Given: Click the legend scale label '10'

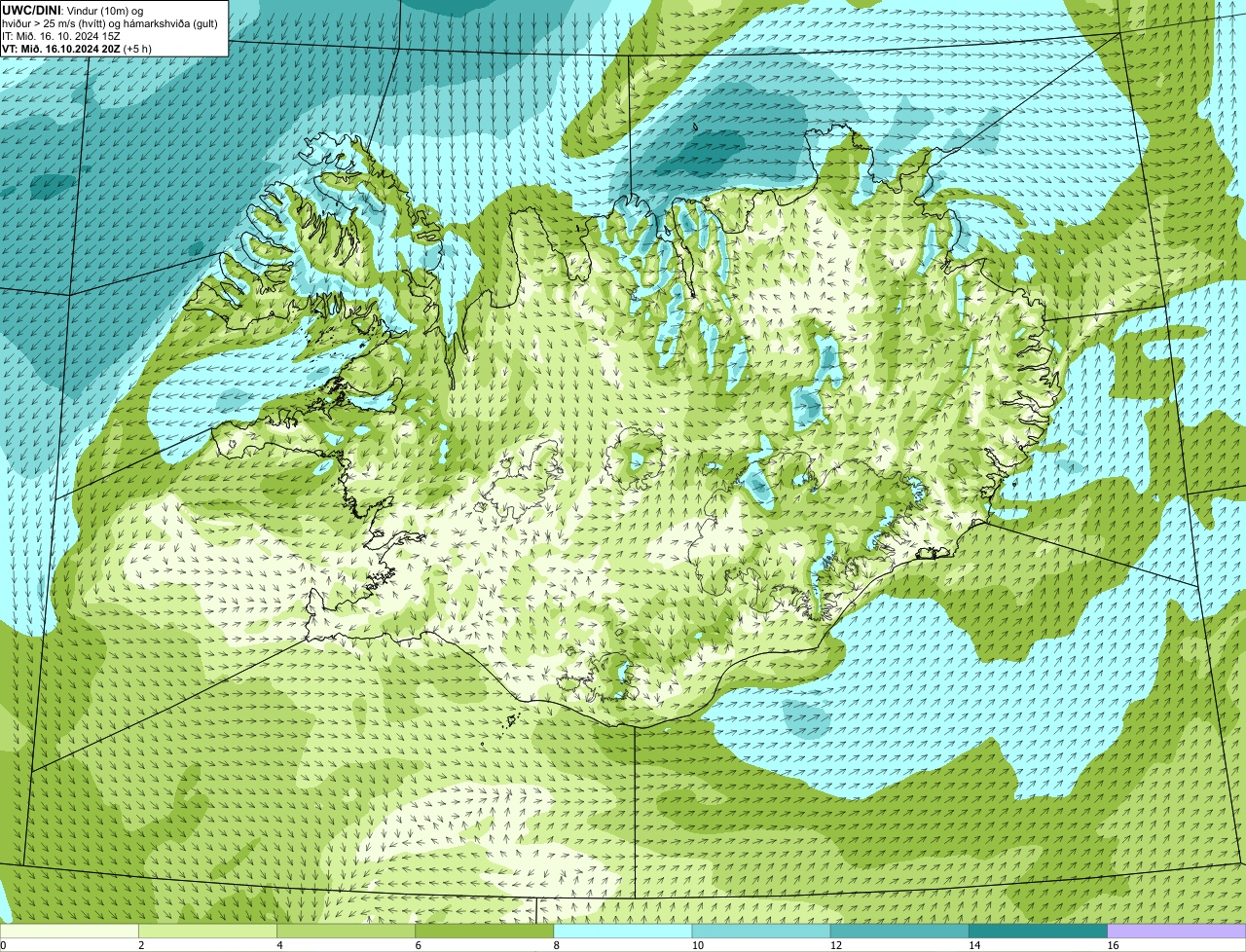Looking at the screenshot, I should click(697, 945).
